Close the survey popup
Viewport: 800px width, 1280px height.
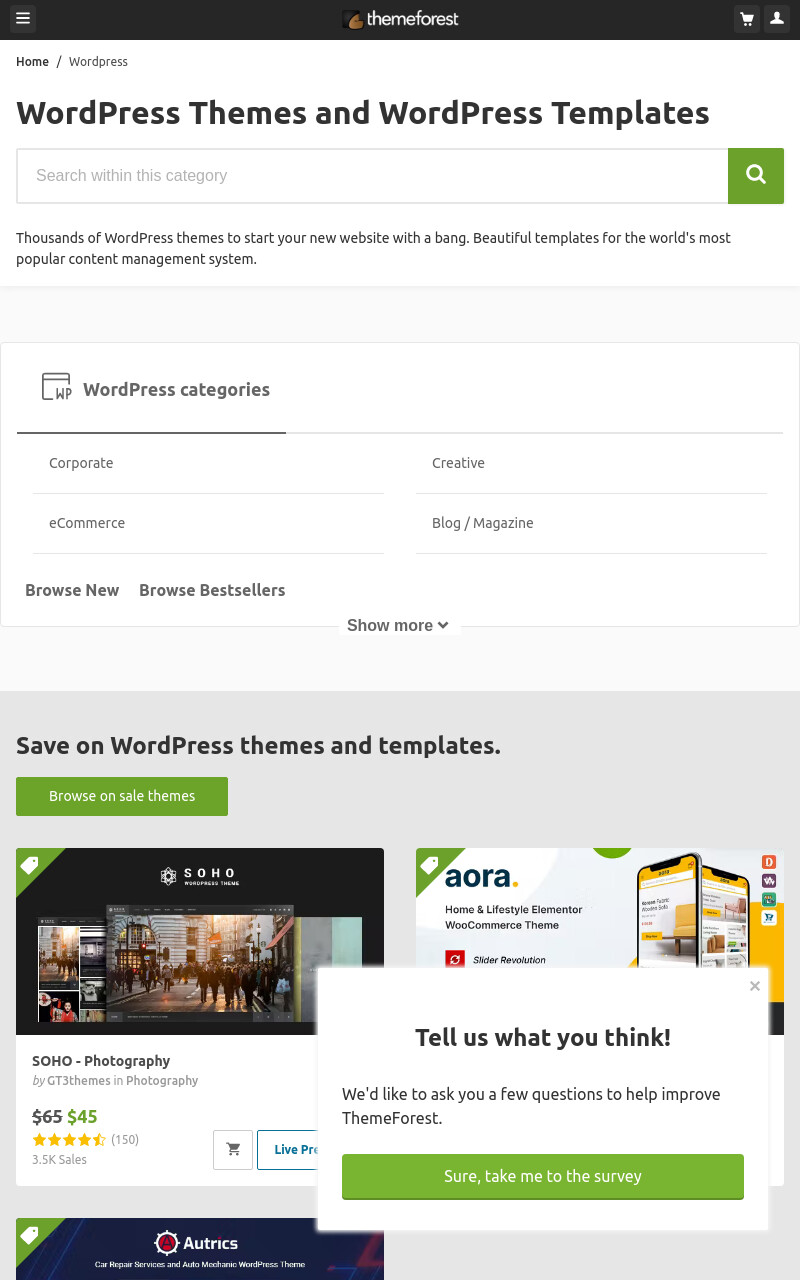coord(755,986)
